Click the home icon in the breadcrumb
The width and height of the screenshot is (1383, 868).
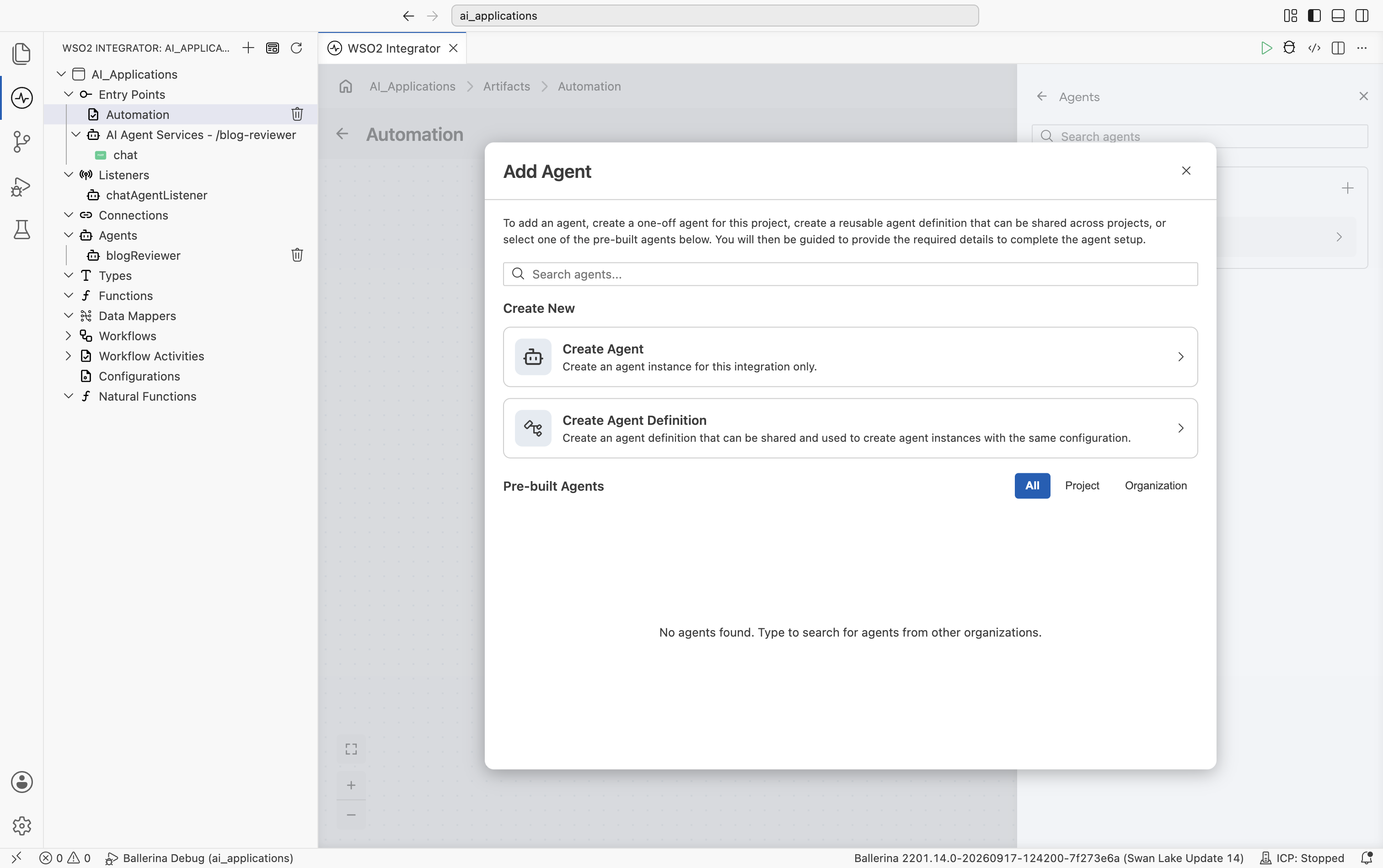346,86
